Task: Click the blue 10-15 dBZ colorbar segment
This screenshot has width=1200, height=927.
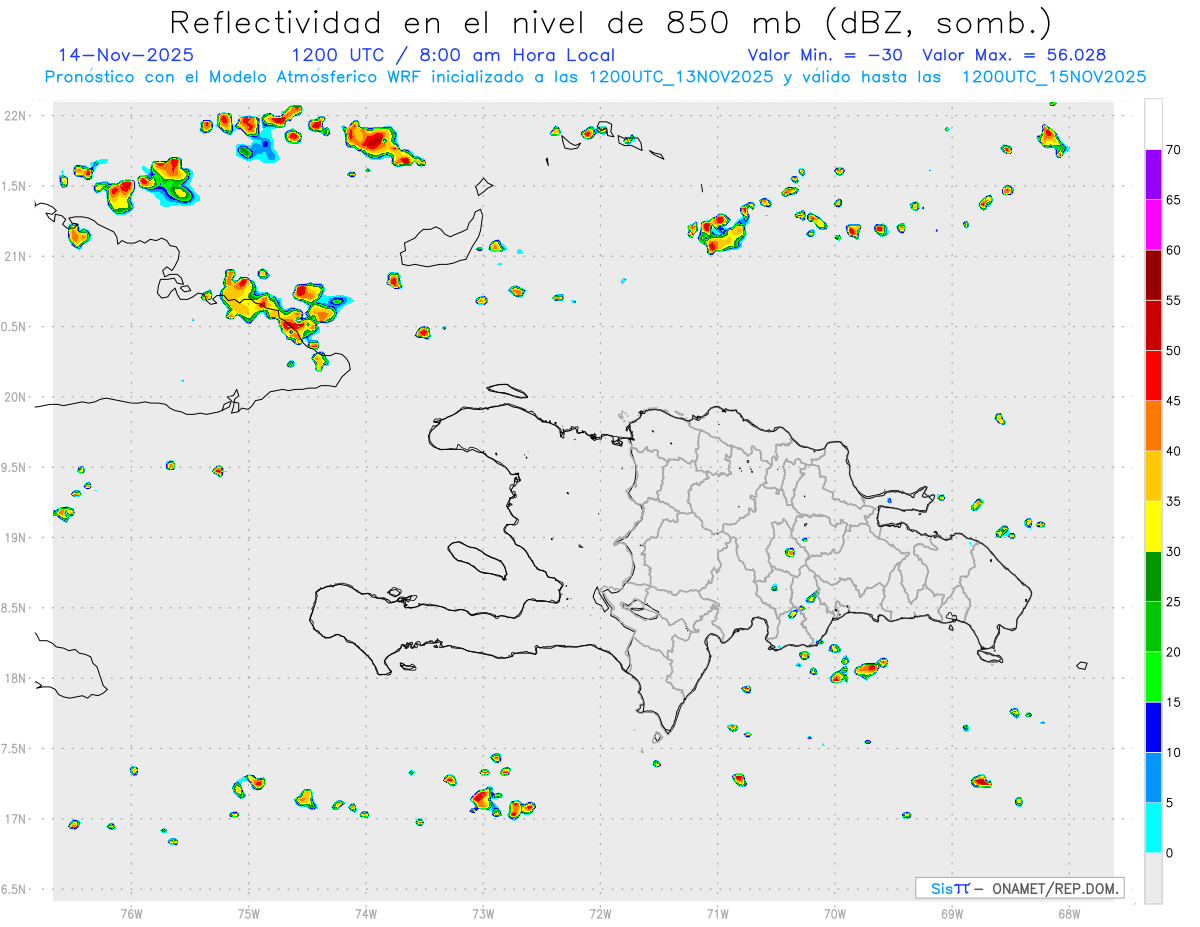Action: click(x=1153, y=727)
